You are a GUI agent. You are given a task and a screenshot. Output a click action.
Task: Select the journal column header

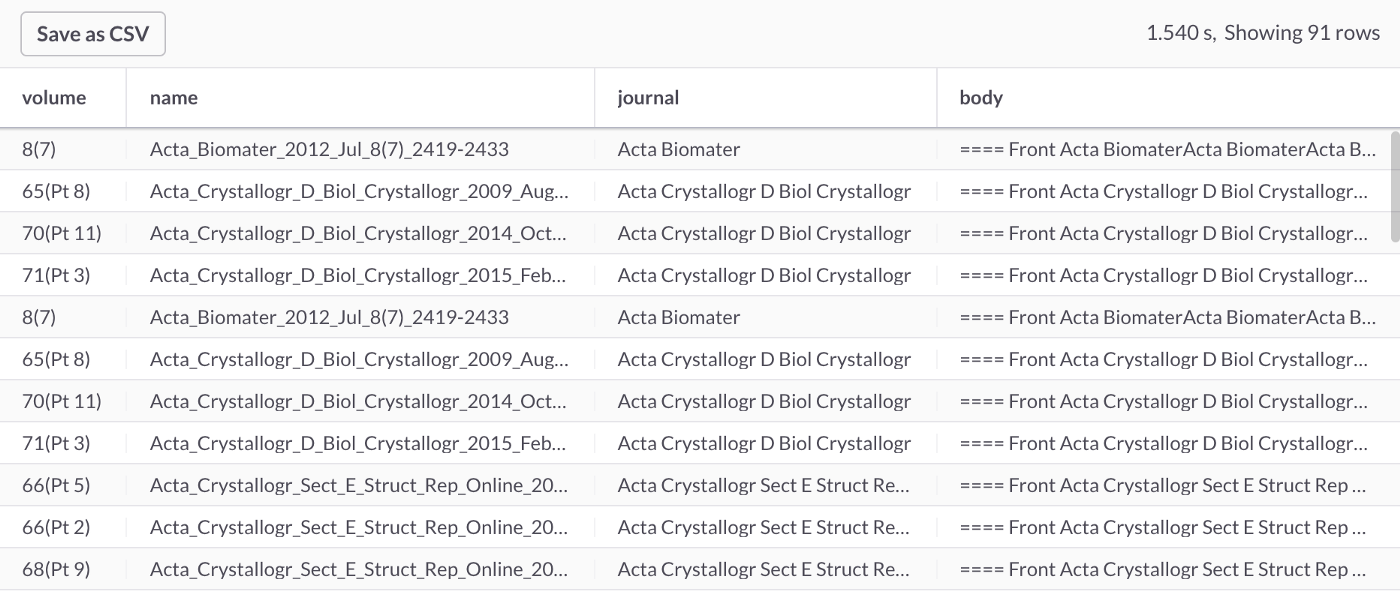(648, 98)
